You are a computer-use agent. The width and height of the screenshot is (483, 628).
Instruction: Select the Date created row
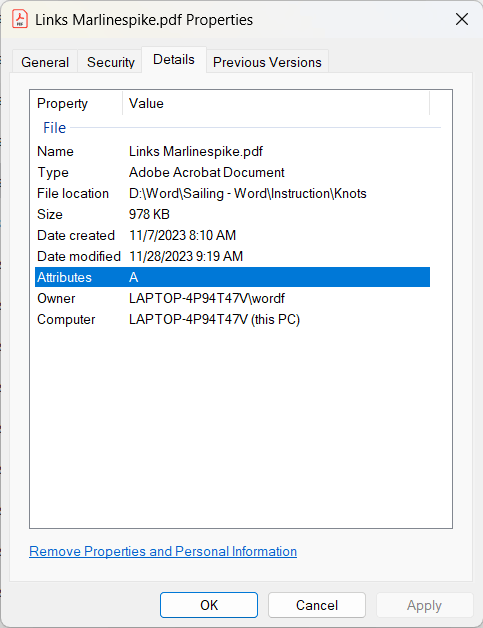[232, 235]
